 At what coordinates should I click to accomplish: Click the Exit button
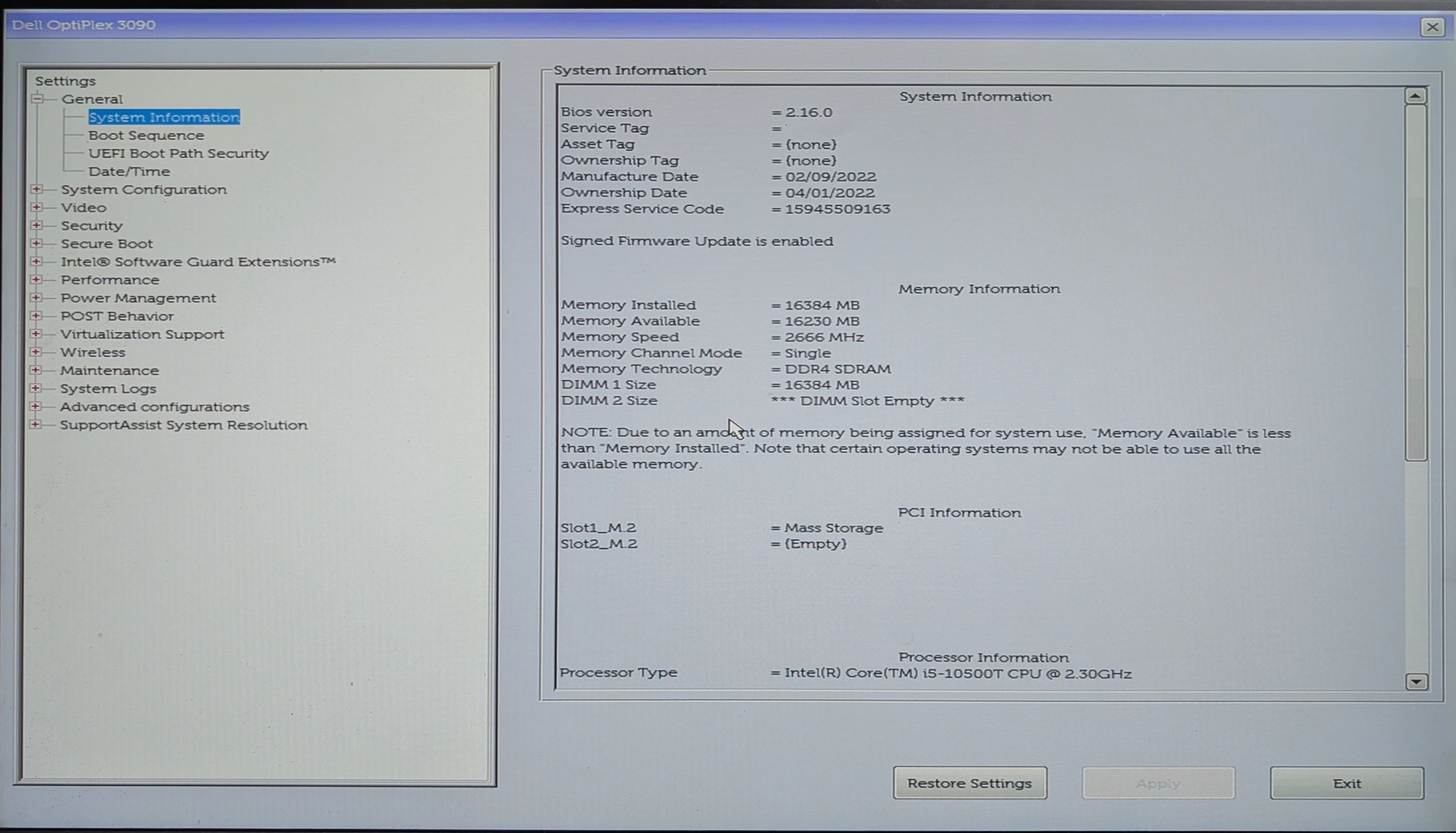(x=1347, y=783)
